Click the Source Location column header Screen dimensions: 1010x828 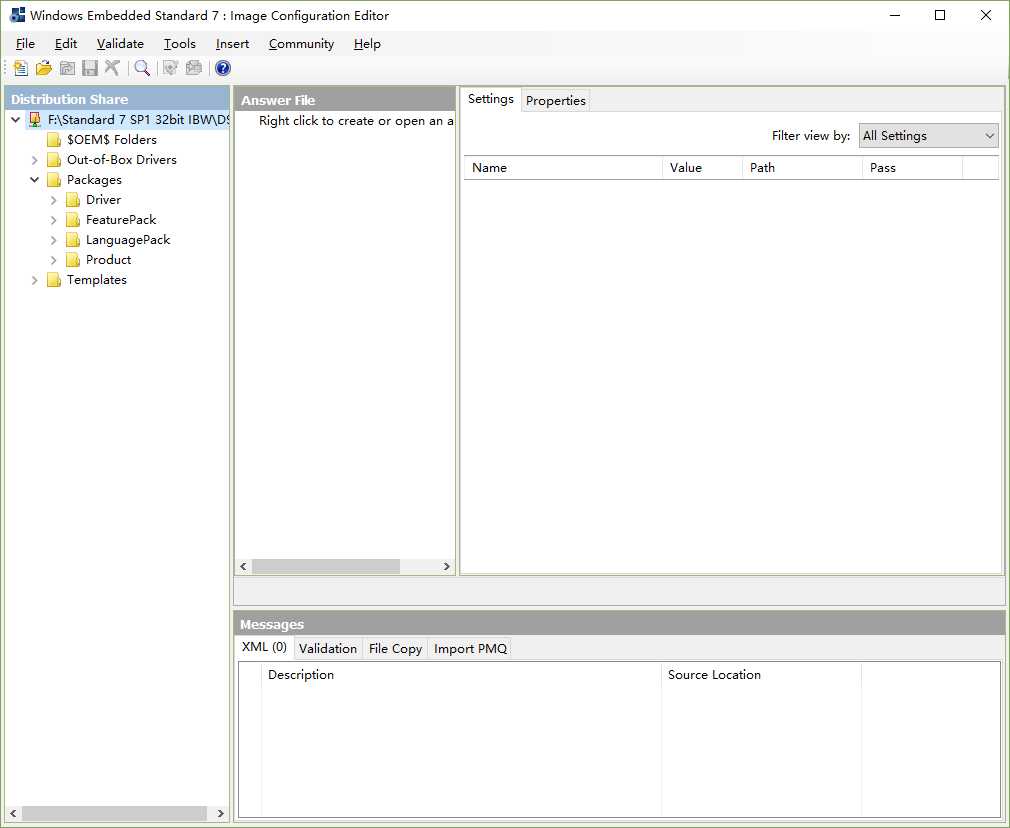point(761,675)
